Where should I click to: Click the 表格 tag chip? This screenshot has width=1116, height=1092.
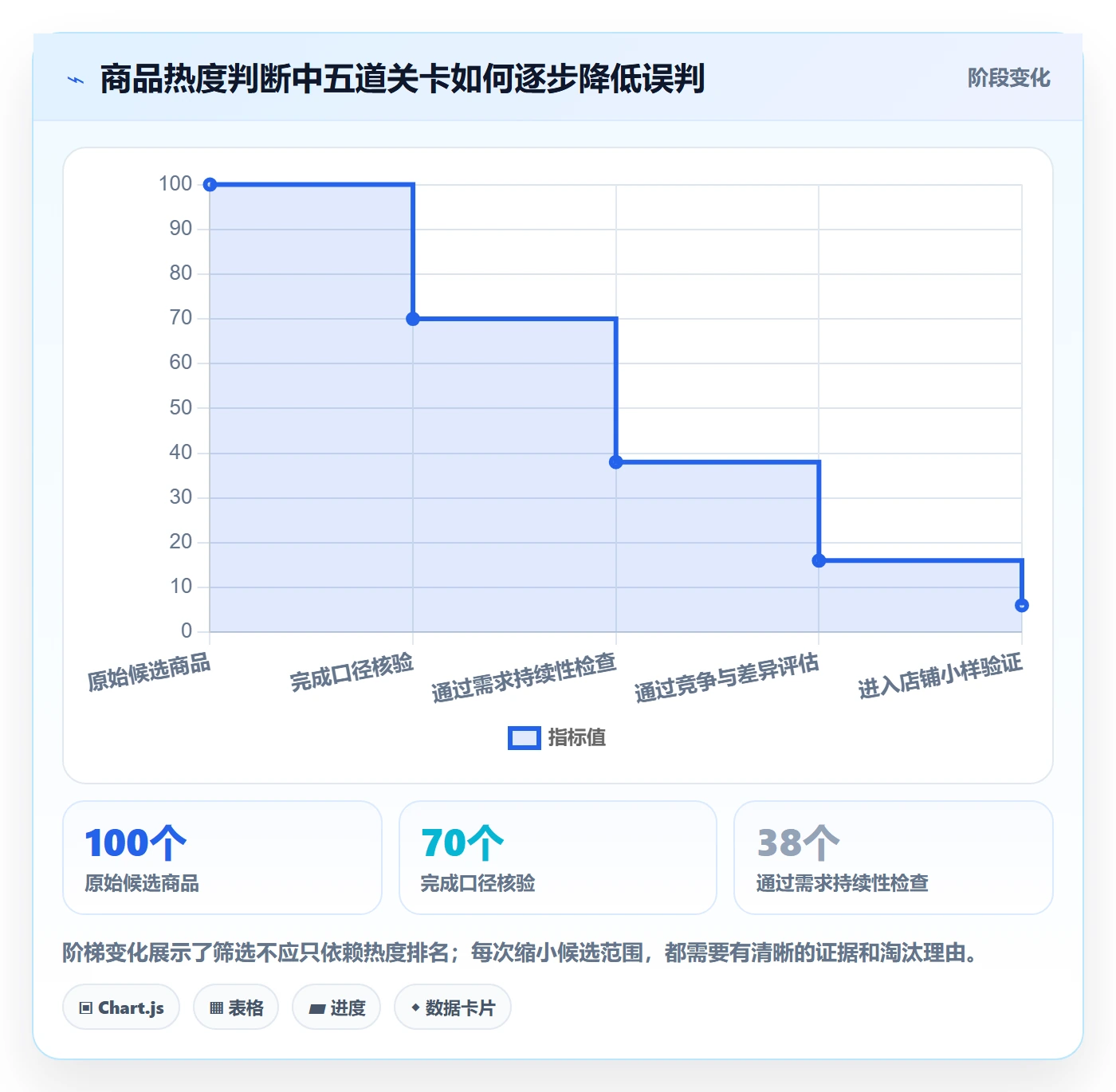(x=236, y=1008)
